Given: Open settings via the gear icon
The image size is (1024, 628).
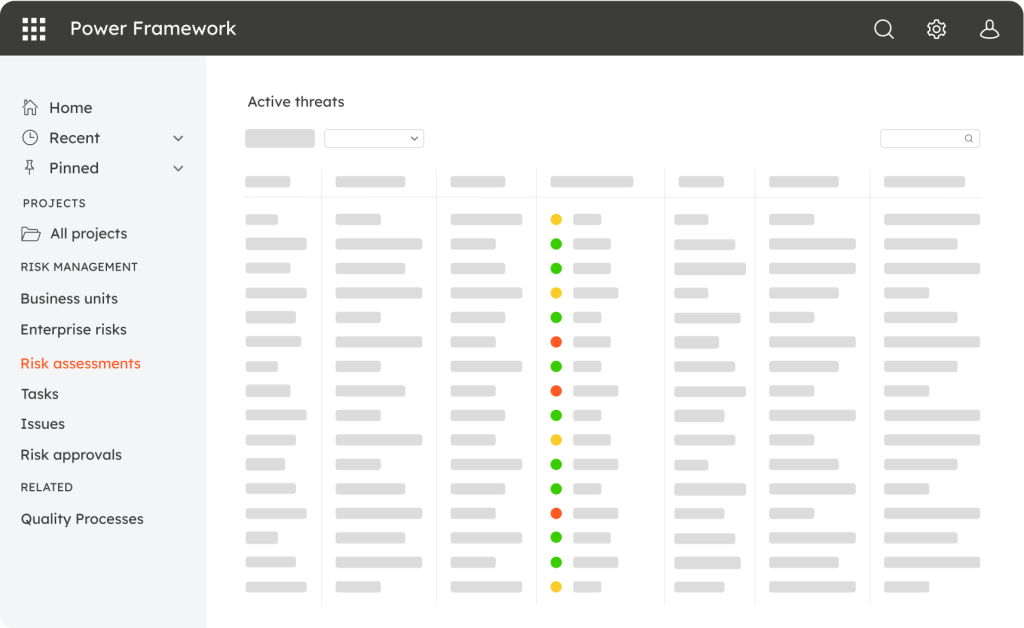Looking at the screenshot, I should click(x=936, y=29).
